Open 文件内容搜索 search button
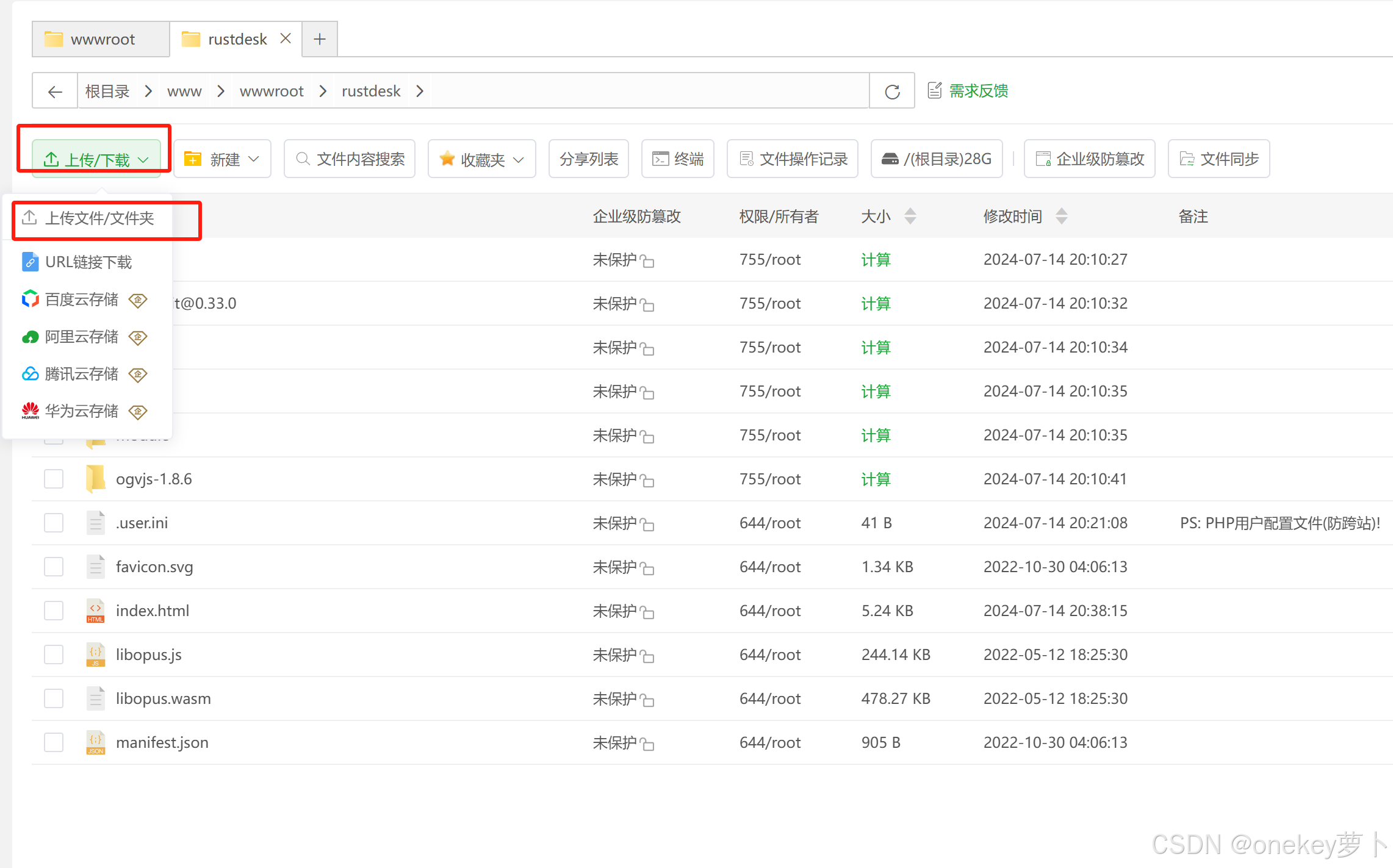The image size is (1393, 868). point(350,159)
